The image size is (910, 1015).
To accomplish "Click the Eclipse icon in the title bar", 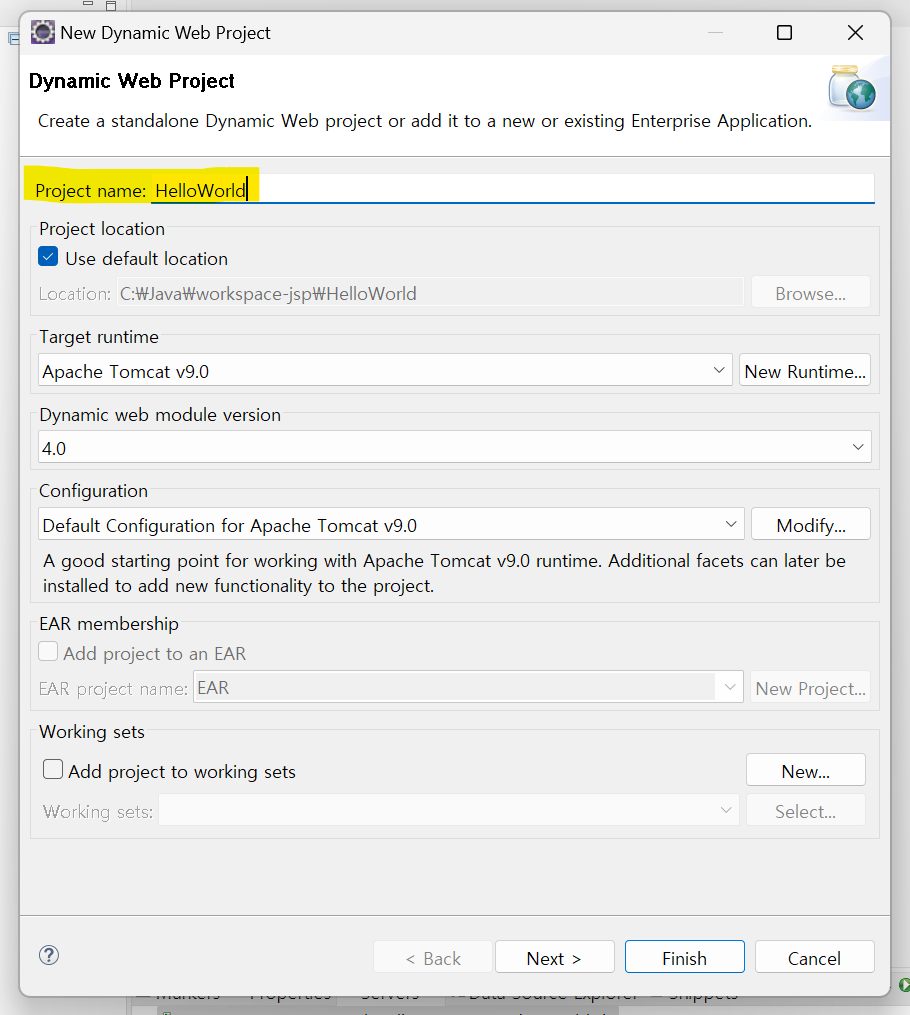I will (43, 32).
